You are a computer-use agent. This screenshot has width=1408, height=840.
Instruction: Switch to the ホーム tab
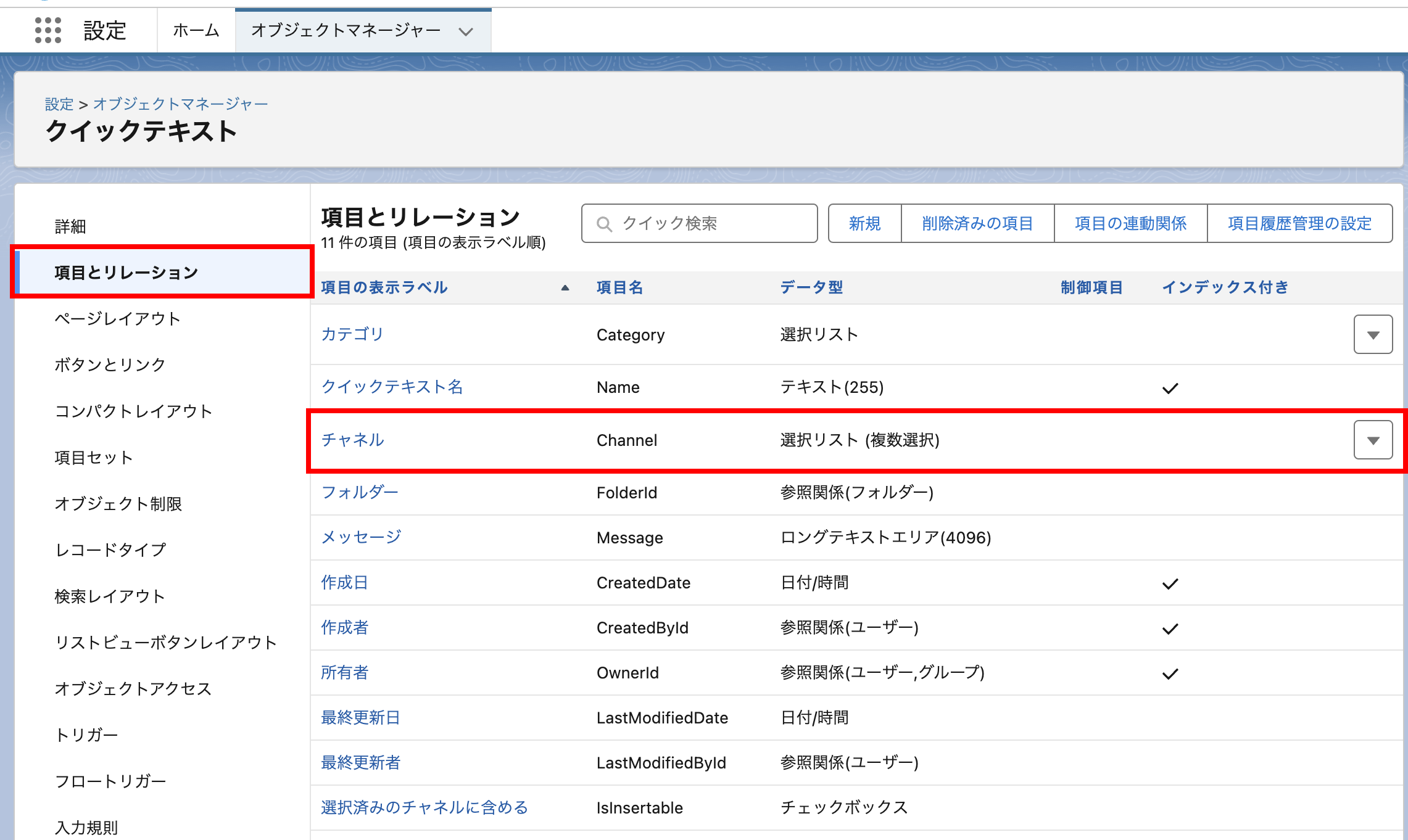point(196,30)
